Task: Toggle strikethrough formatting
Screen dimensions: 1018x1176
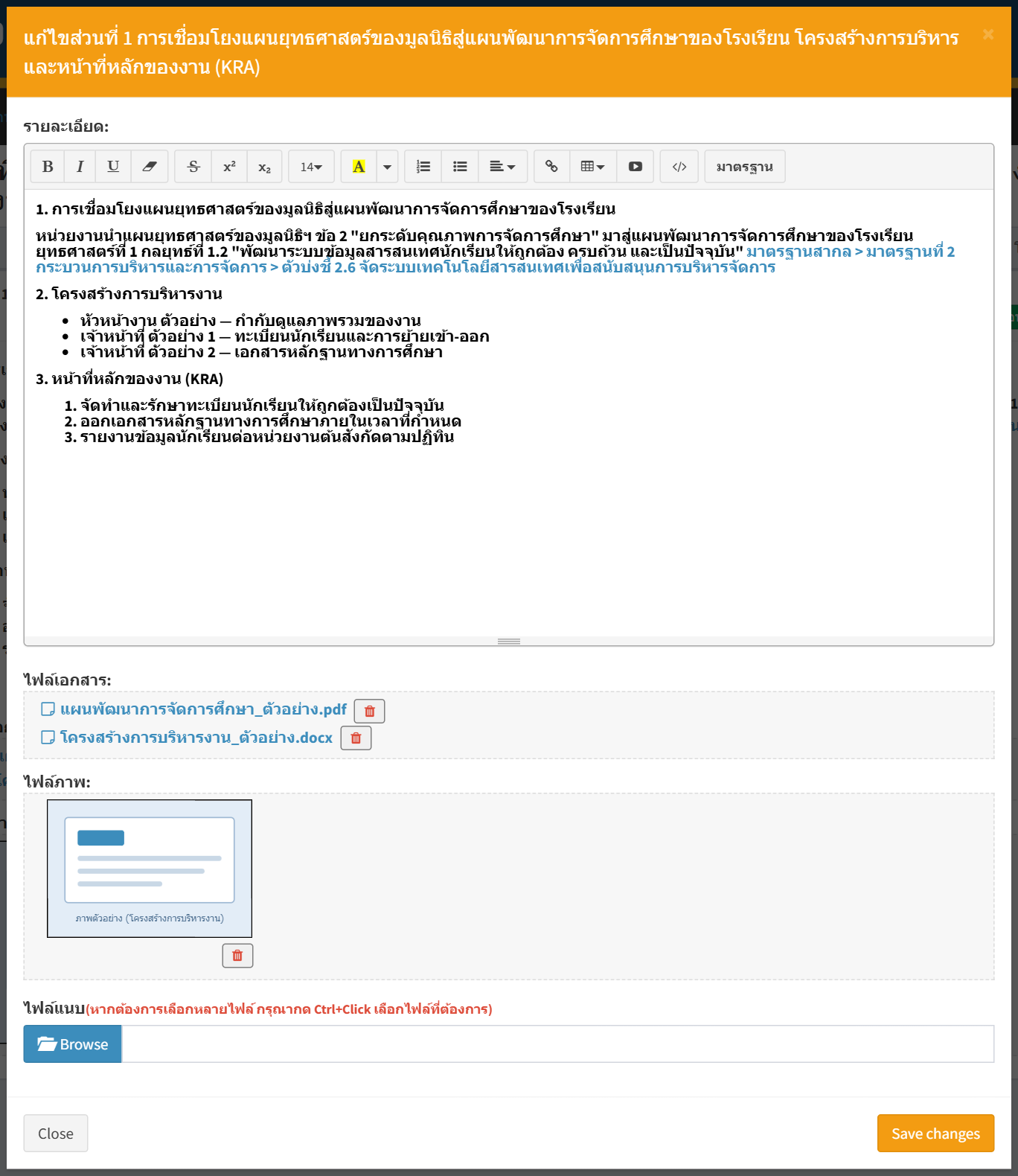Action: click(193, 167)
